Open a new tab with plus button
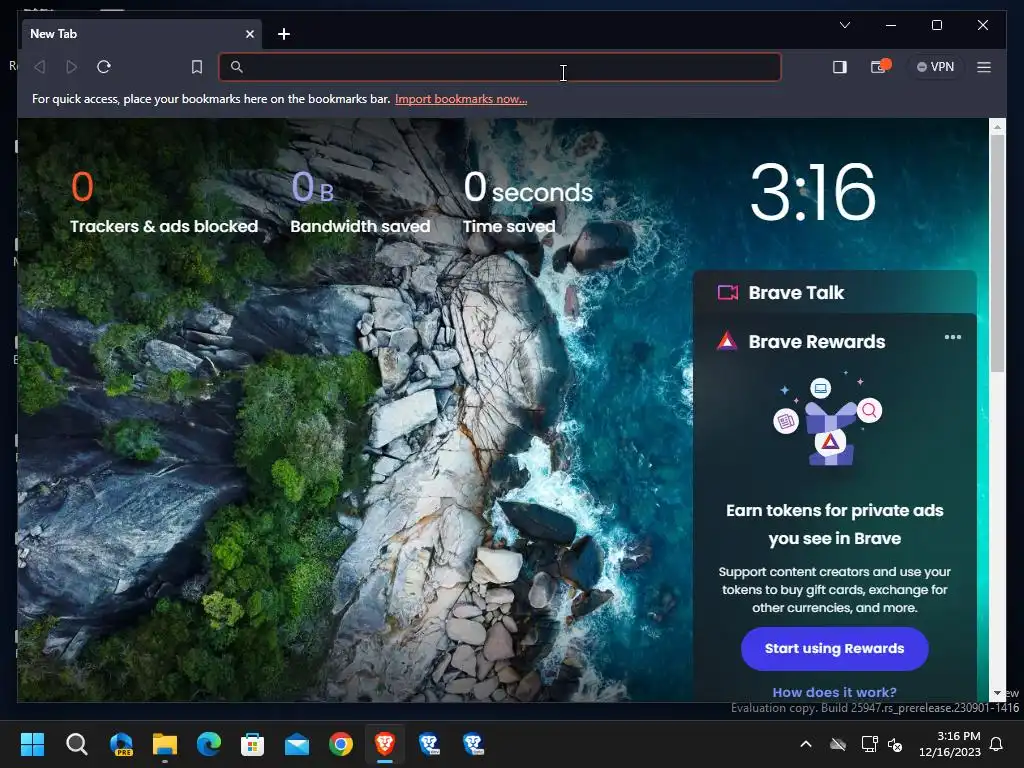This screenshot has width=1024, height=768. click(x=283, y=34)
